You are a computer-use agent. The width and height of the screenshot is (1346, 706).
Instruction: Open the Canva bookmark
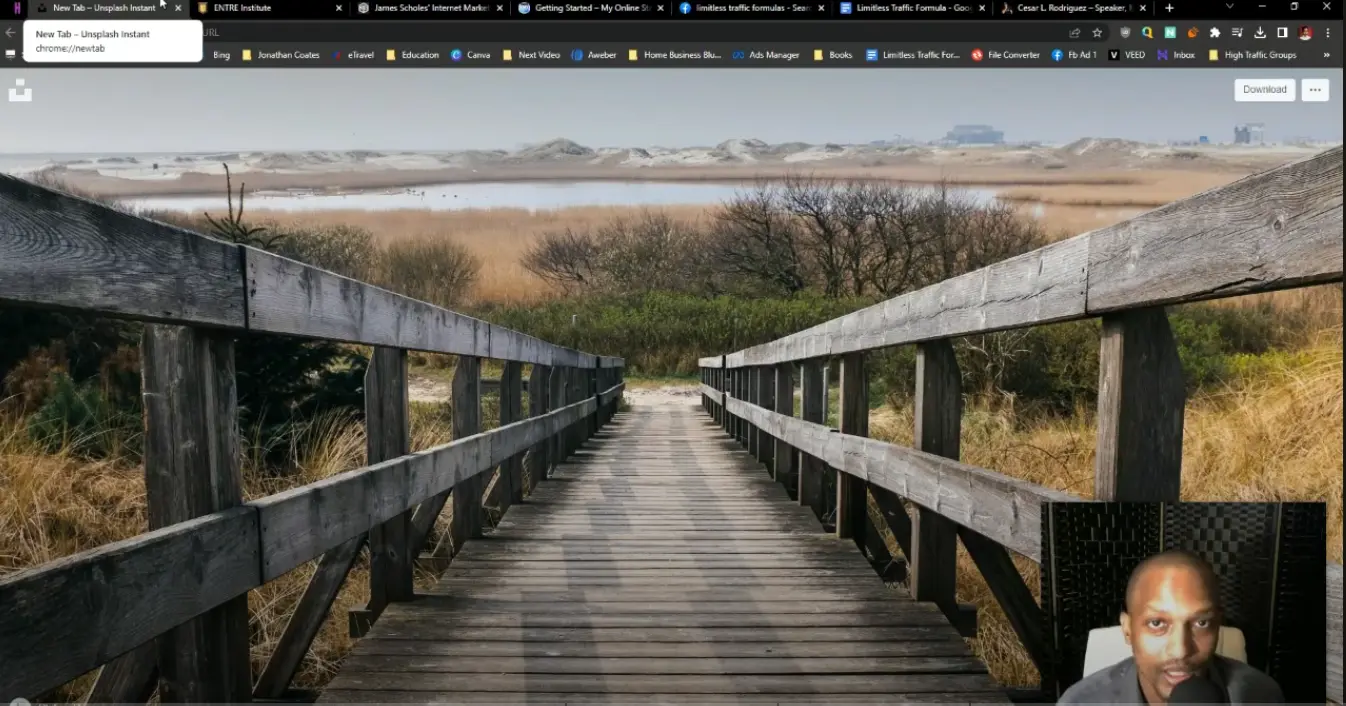(x=470, y=55)
